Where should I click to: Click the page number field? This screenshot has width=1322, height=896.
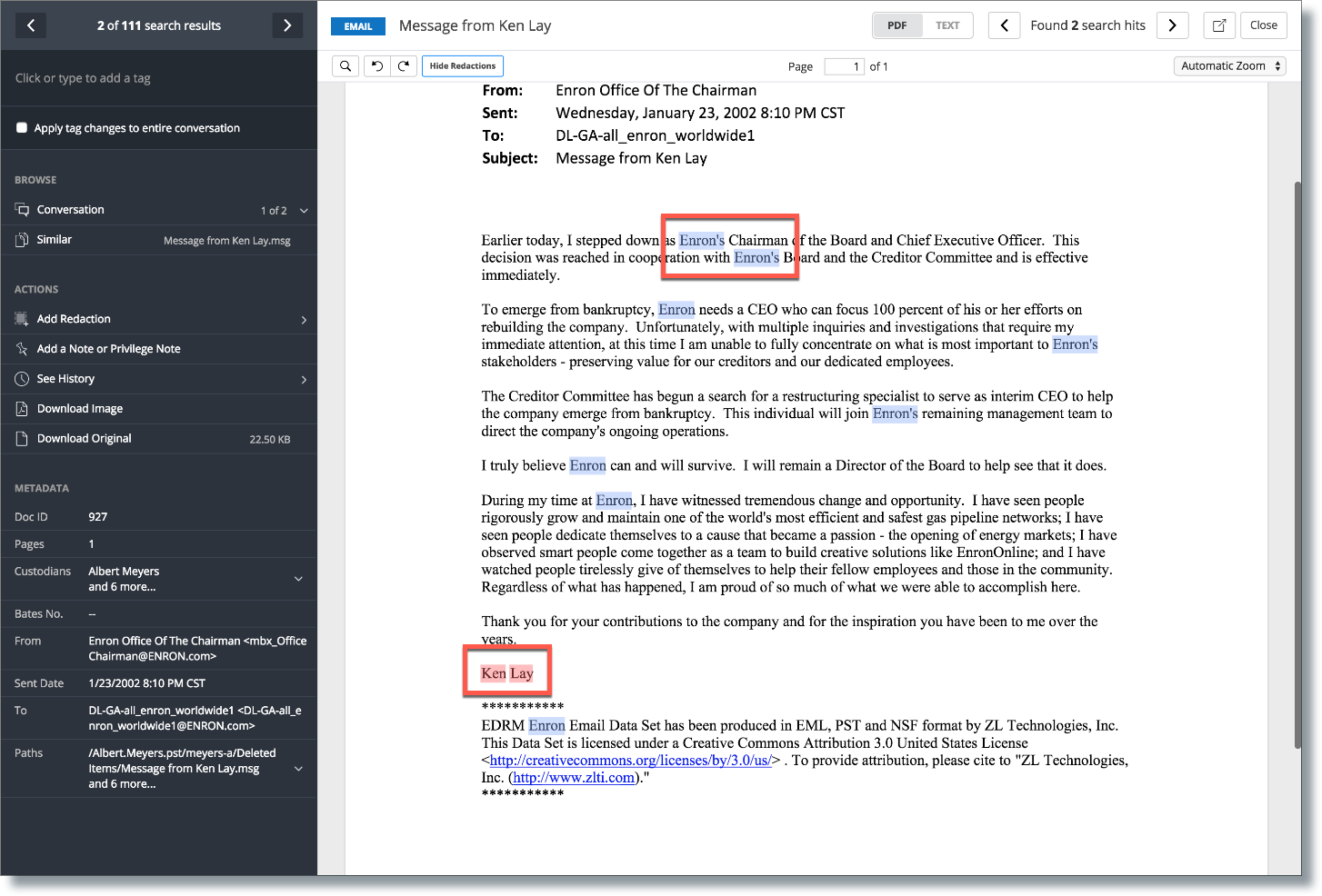(844, 66)
